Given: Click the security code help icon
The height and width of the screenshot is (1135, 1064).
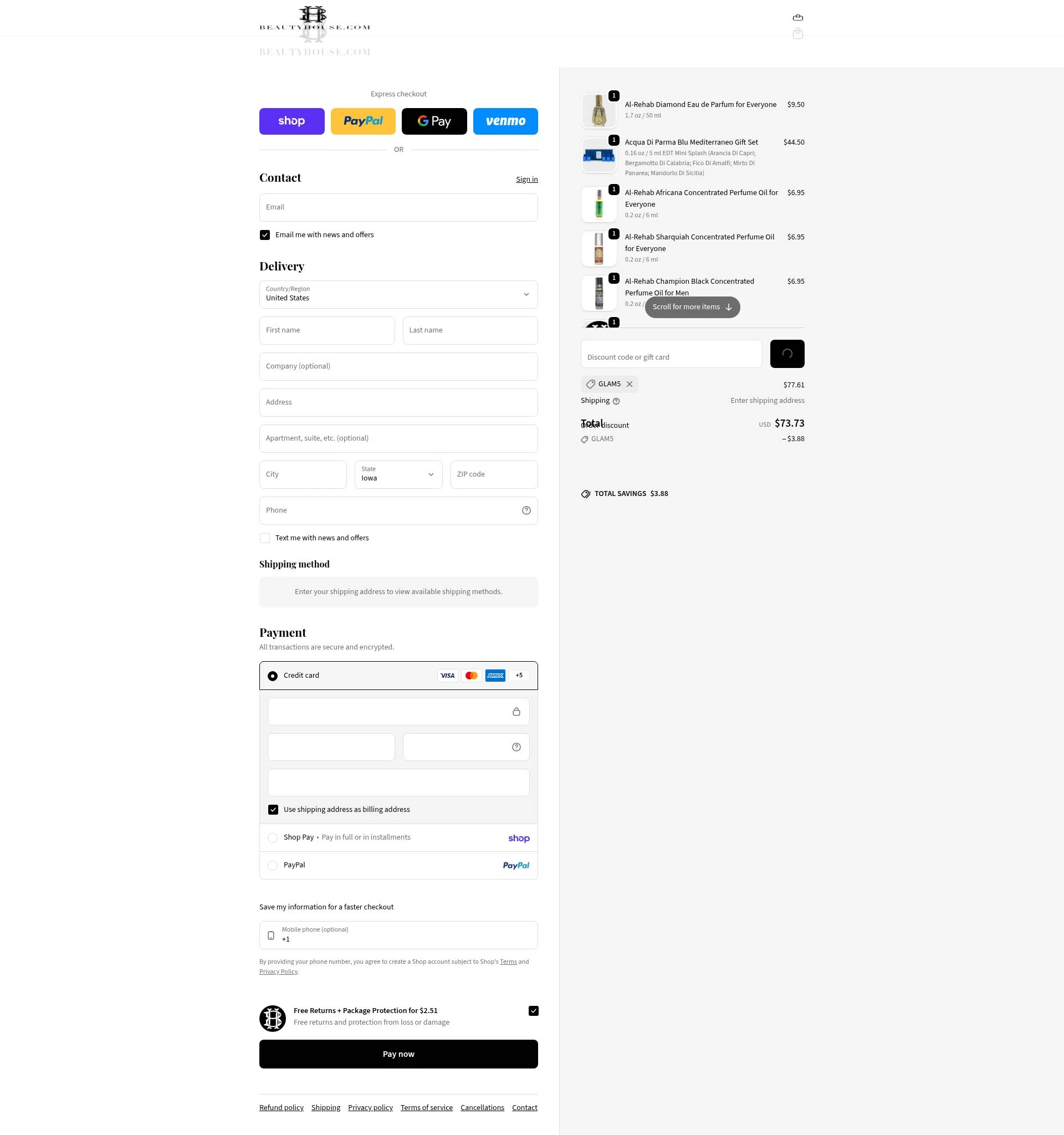Looking at the screenshot, I should [516, 748].
